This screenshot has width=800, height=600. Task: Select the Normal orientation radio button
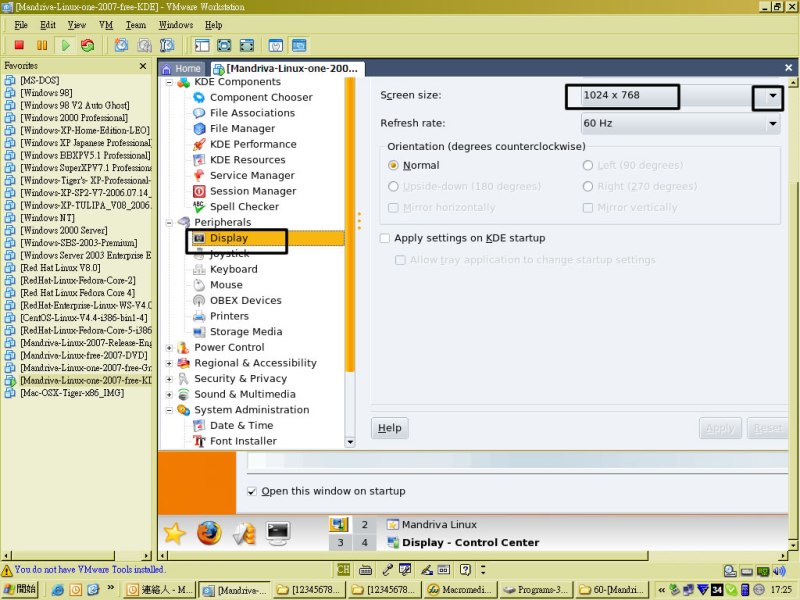(x=393, y=165)
